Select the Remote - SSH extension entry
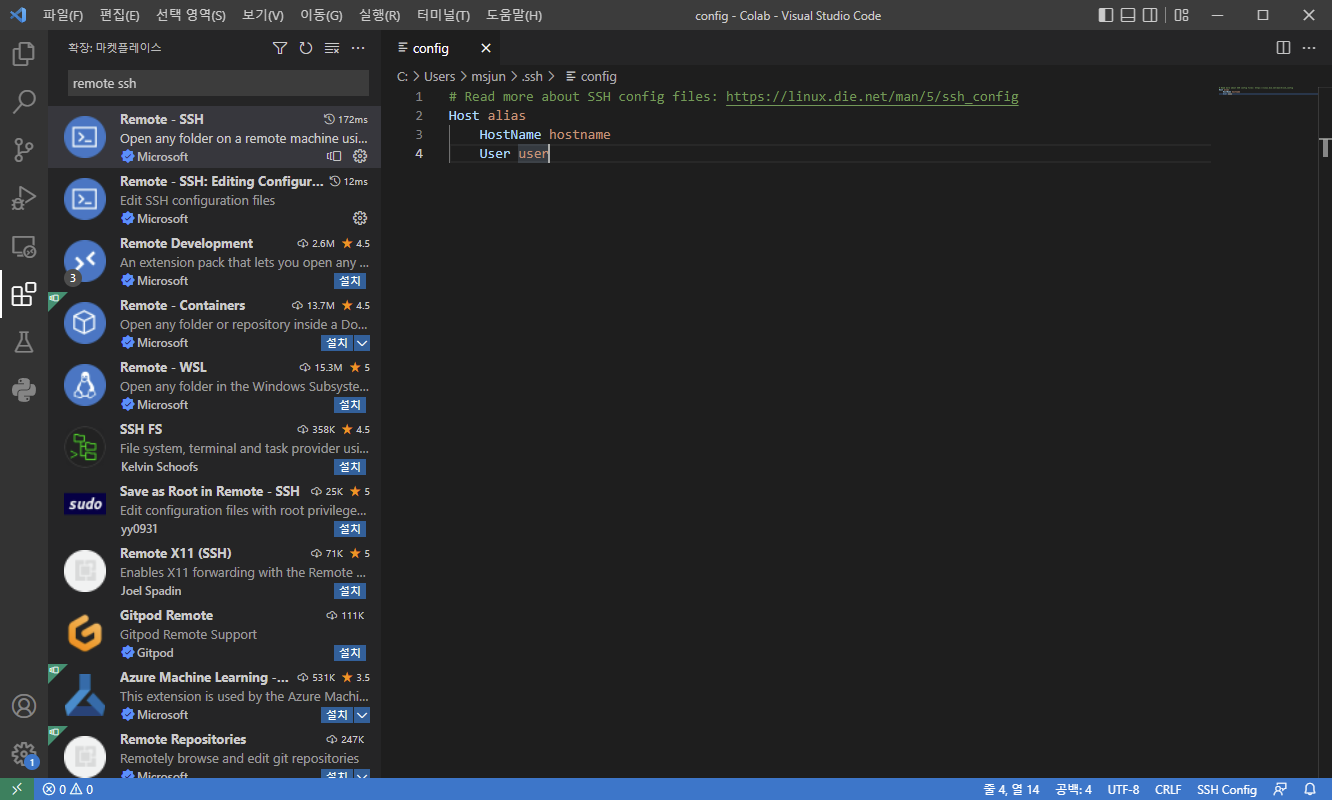1332x800 pixels. tap(214, 137)
